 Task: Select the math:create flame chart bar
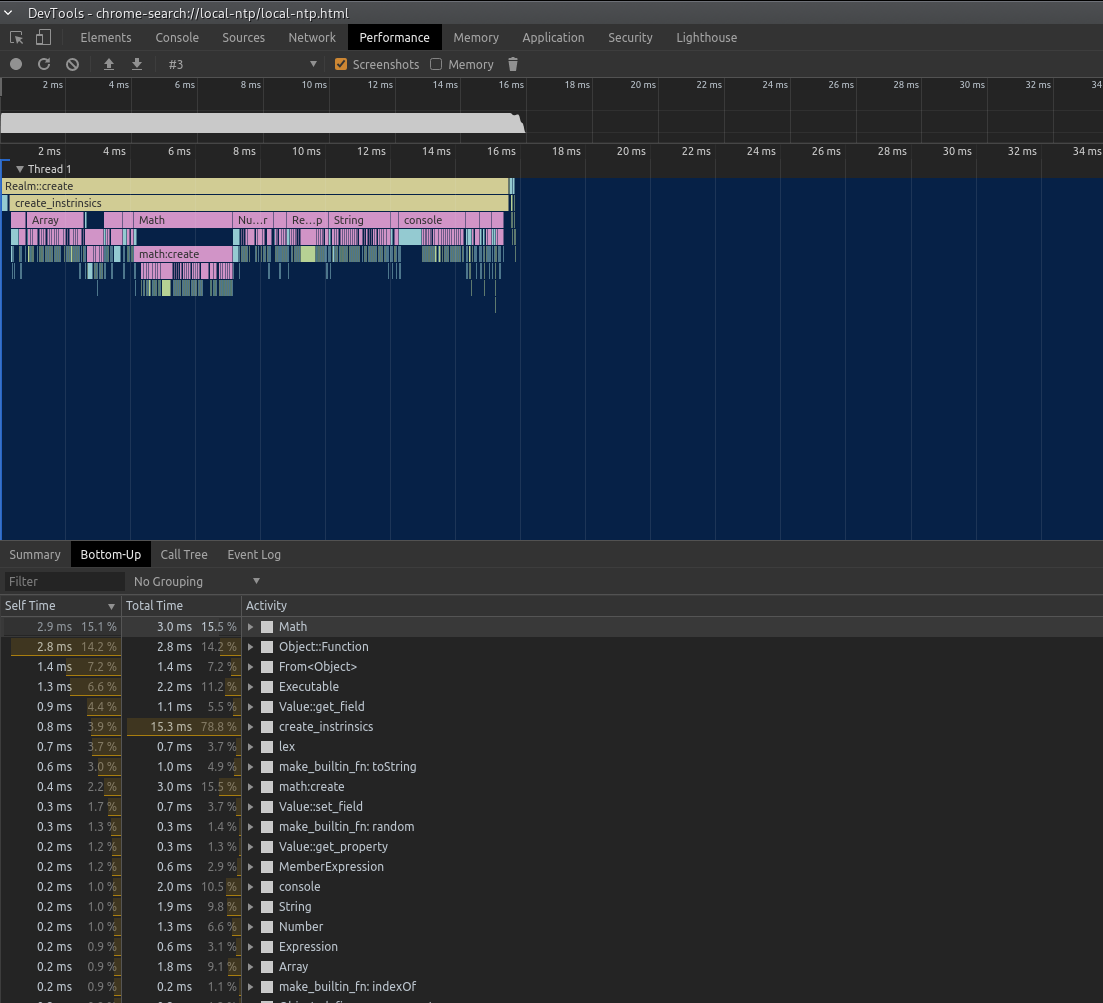[184, 254]
